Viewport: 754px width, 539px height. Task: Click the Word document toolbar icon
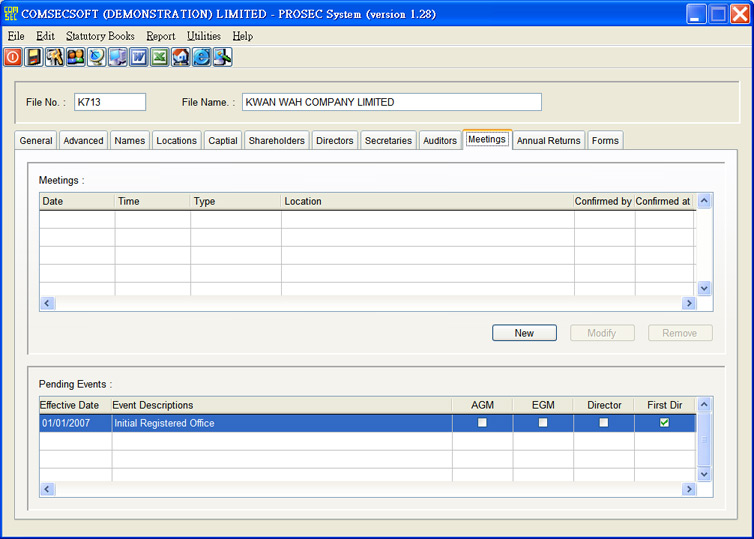click(x=138, y=57)
